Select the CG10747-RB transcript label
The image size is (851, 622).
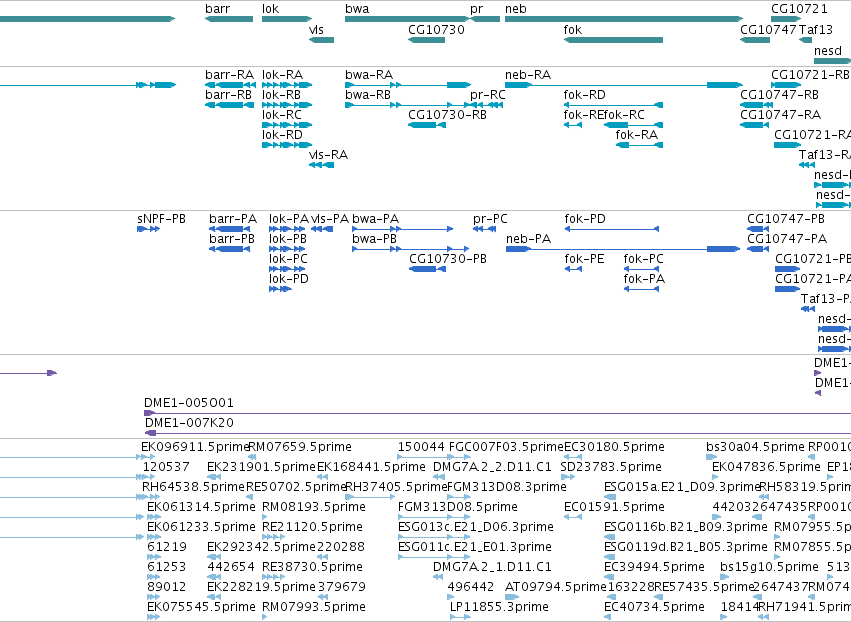click(x=779, y=94)
